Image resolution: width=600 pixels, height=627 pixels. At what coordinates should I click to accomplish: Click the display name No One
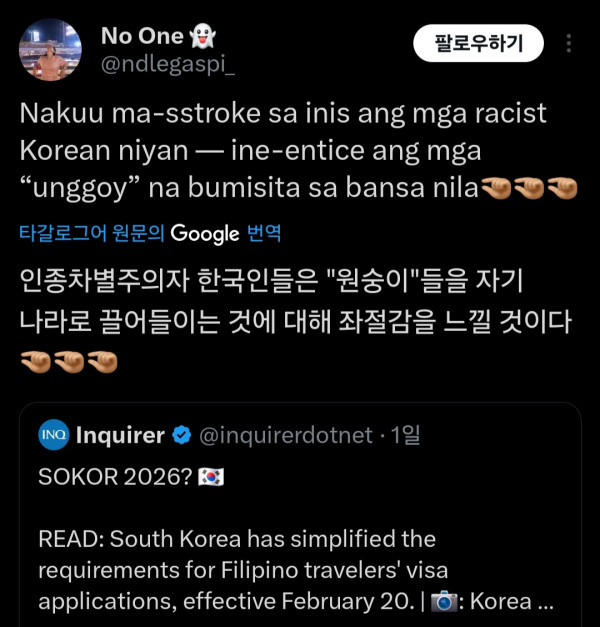141,36
